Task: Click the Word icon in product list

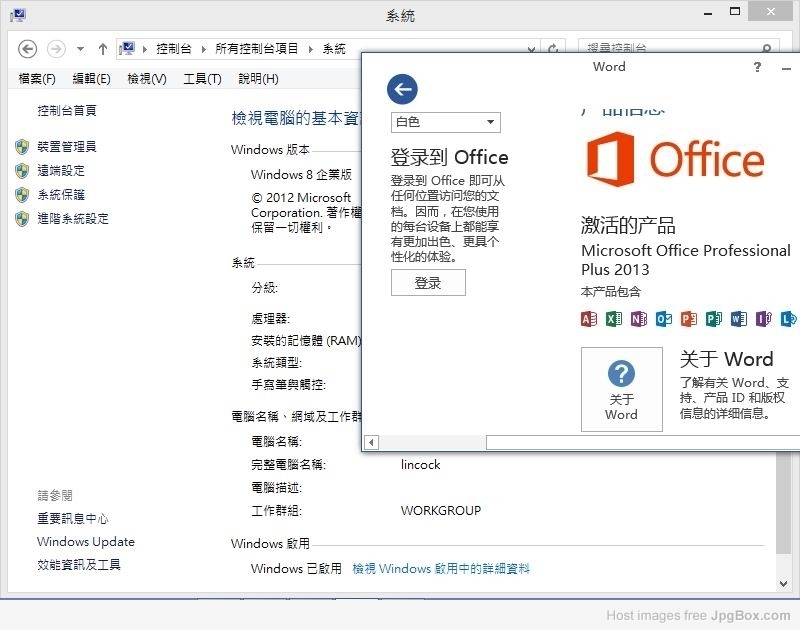Action: [739, 319]
